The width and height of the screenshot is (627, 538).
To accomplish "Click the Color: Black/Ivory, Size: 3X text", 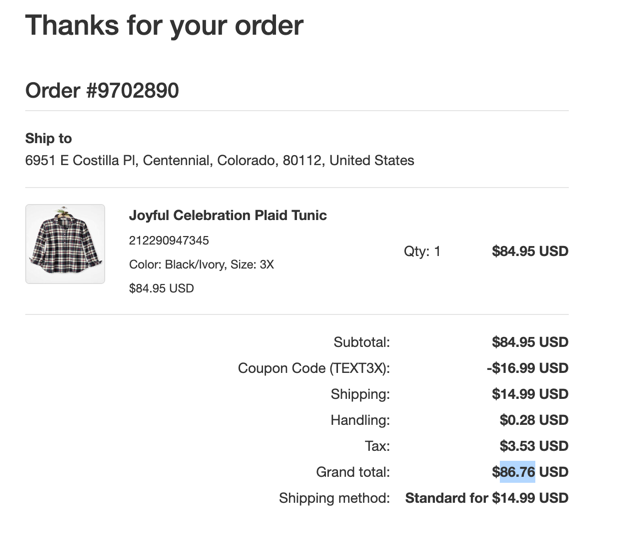I will coord(201,264).
